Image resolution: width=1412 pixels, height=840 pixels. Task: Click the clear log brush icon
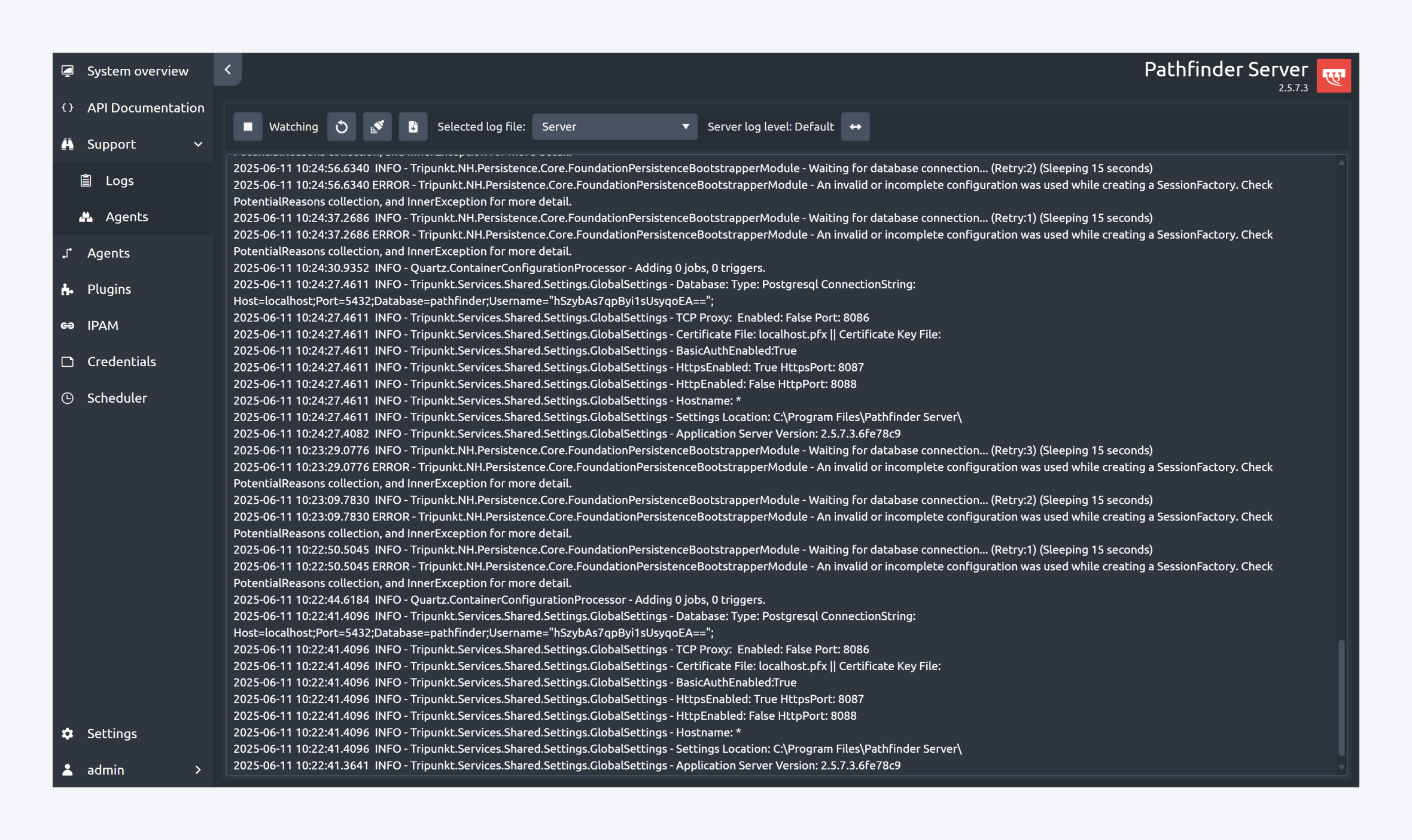tap(377, 126)
